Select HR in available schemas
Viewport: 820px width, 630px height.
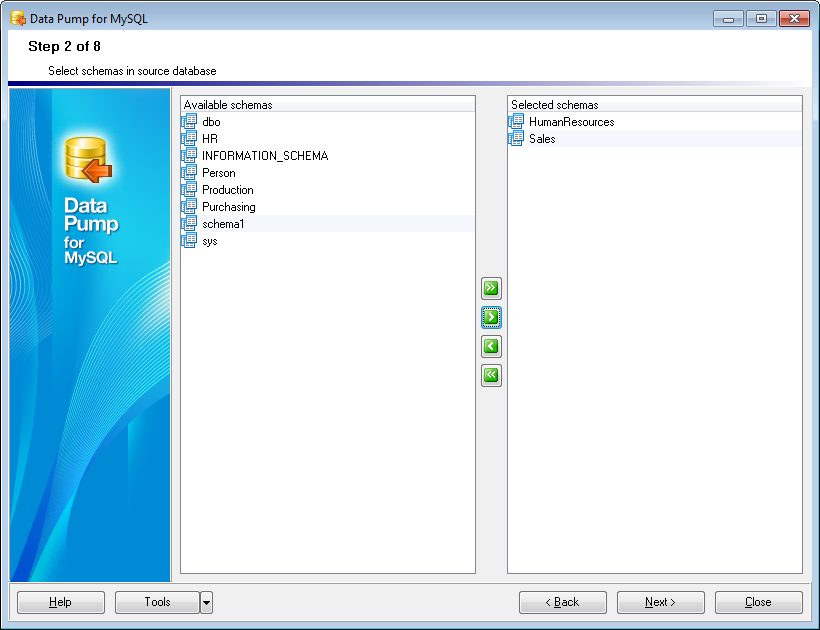pyautogui.click(x=210, y=139)
